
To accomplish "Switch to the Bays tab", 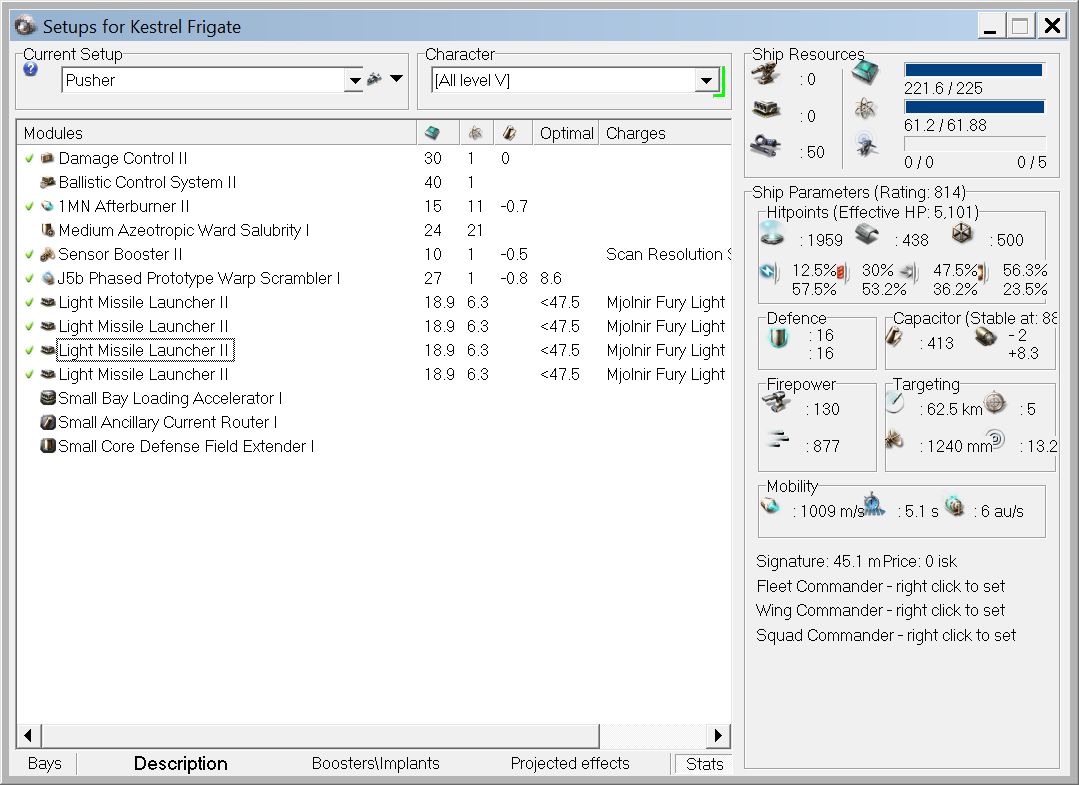I will [45, 763].
